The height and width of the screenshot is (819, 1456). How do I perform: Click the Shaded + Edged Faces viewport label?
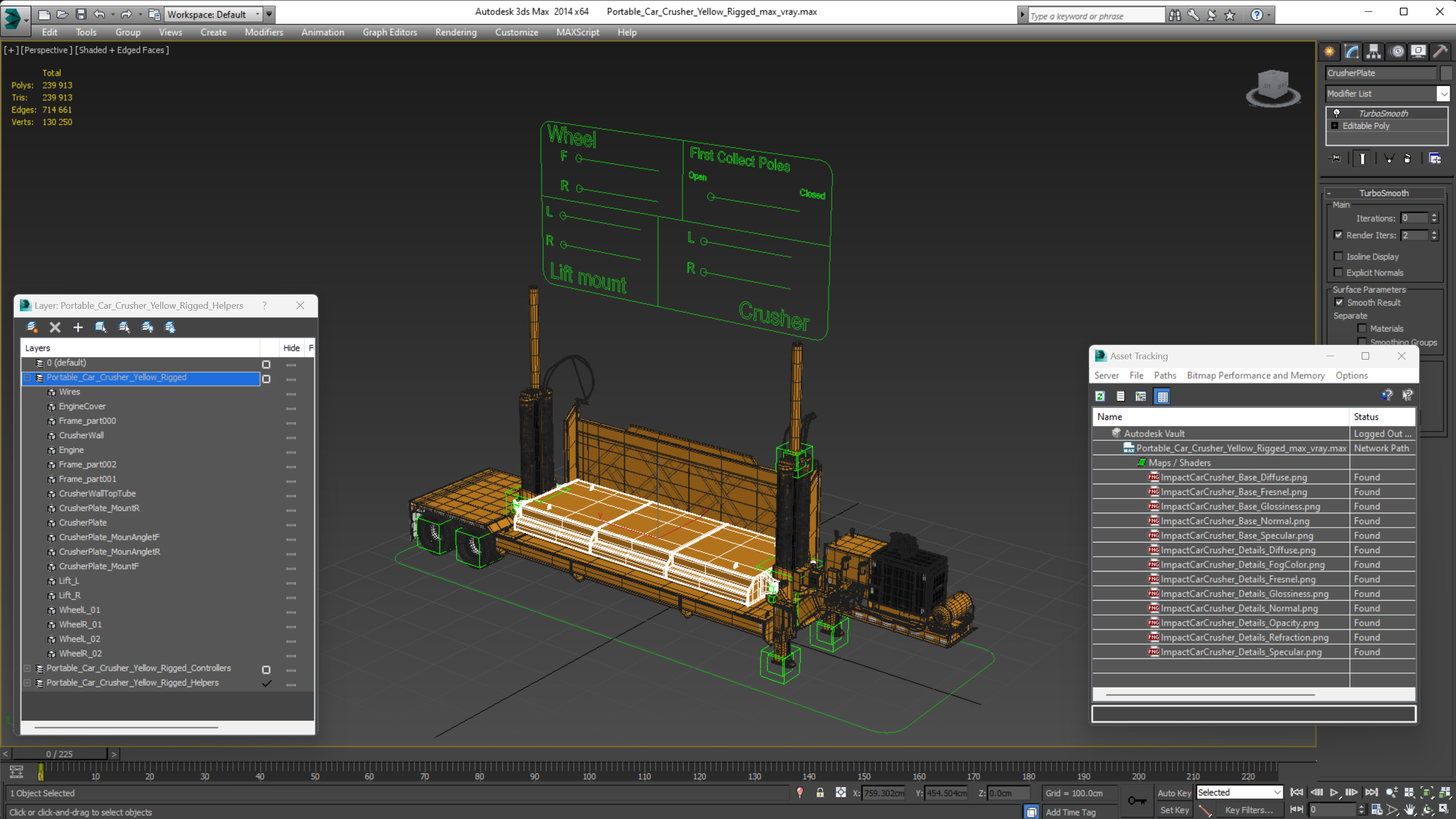tap(122, 49)
